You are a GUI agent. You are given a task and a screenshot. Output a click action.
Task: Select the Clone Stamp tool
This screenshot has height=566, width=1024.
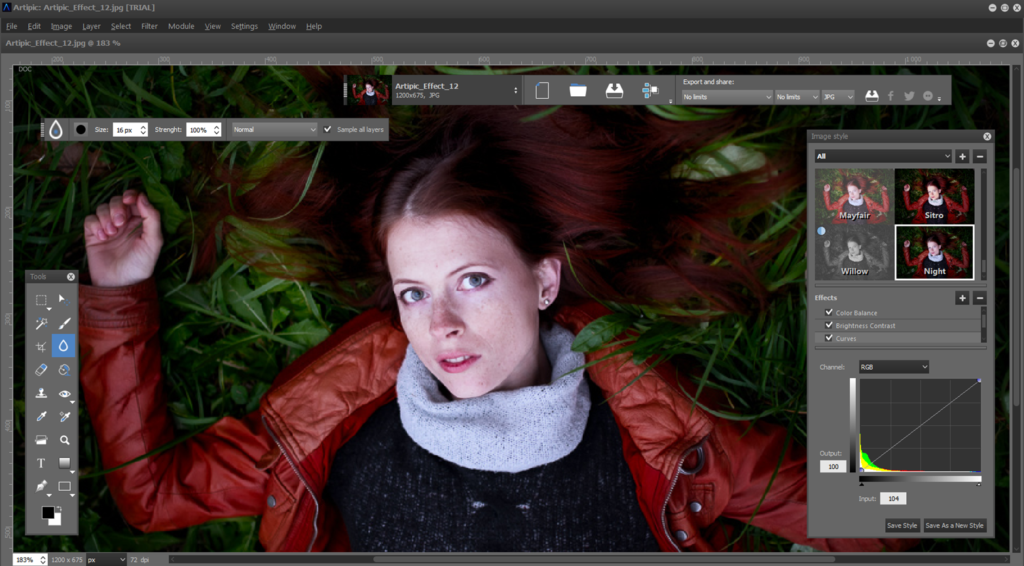[x=41, y=393]
